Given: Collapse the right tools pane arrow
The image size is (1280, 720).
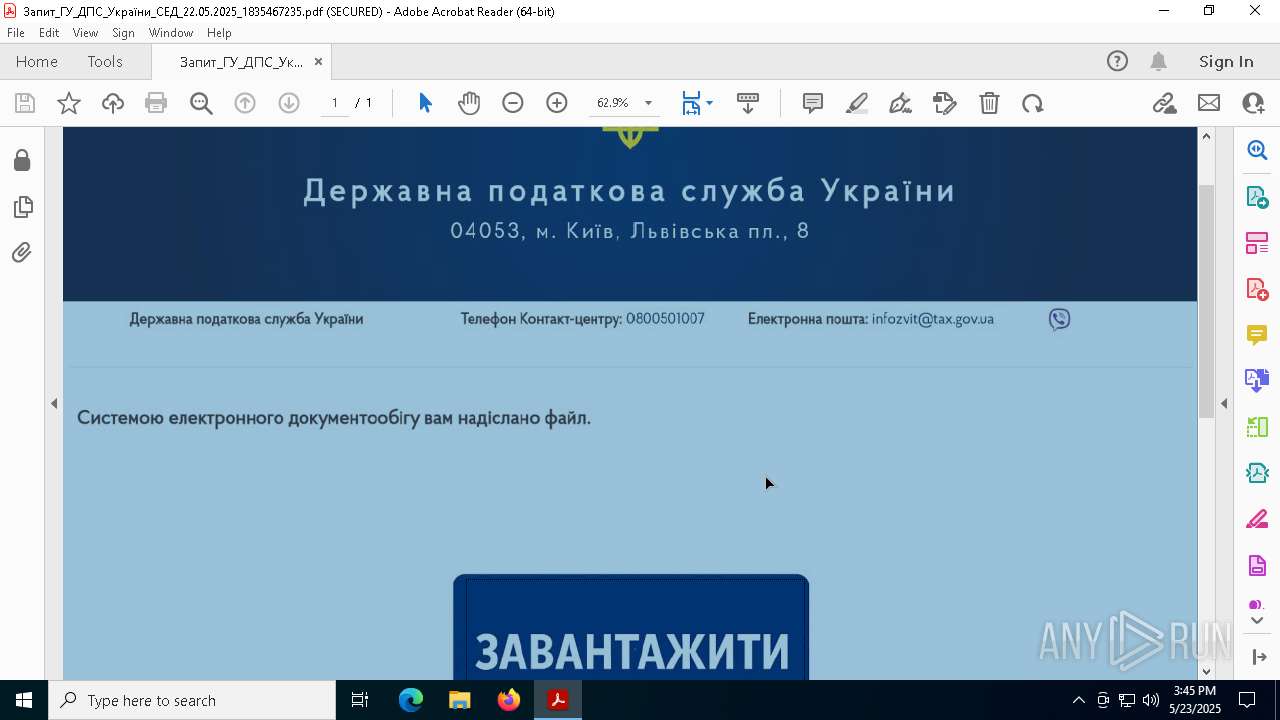Looking at the screenshot, I should tap(1258, 657).
